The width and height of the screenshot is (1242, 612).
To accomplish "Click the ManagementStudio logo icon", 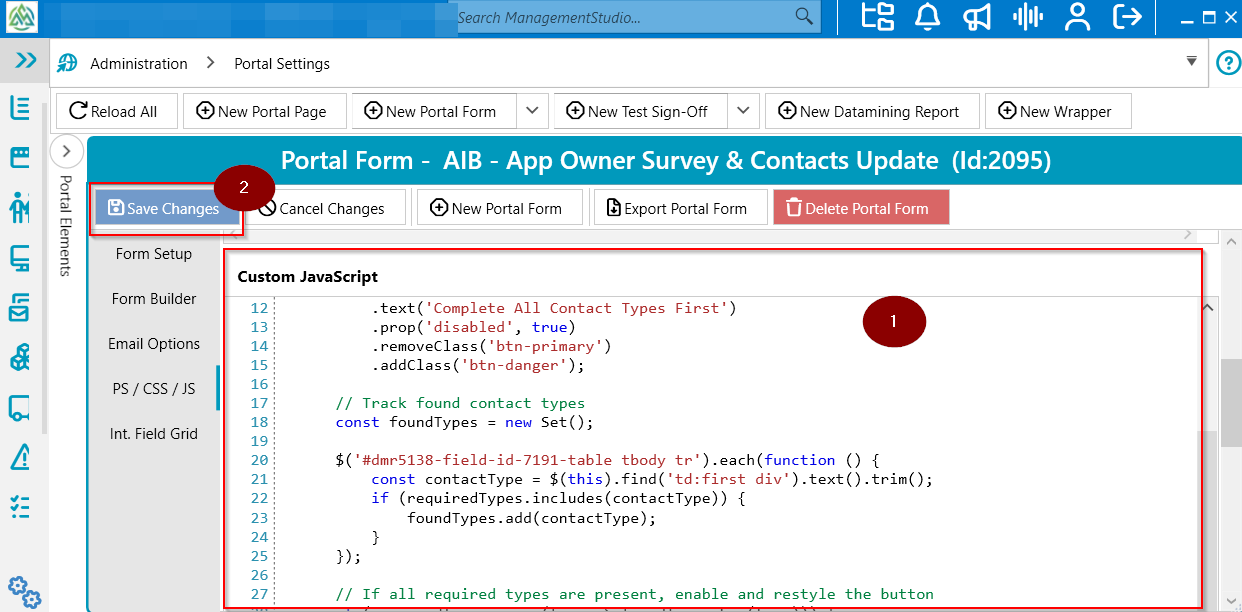I will [22, 17].
